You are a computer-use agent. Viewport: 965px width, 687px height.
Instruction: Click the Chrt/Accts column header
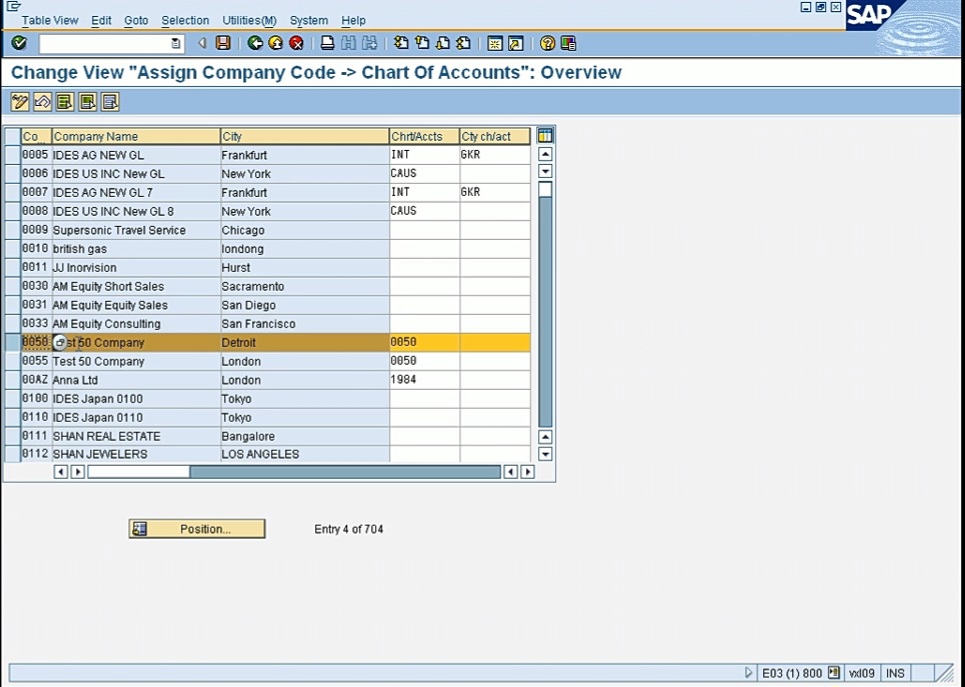424,136
